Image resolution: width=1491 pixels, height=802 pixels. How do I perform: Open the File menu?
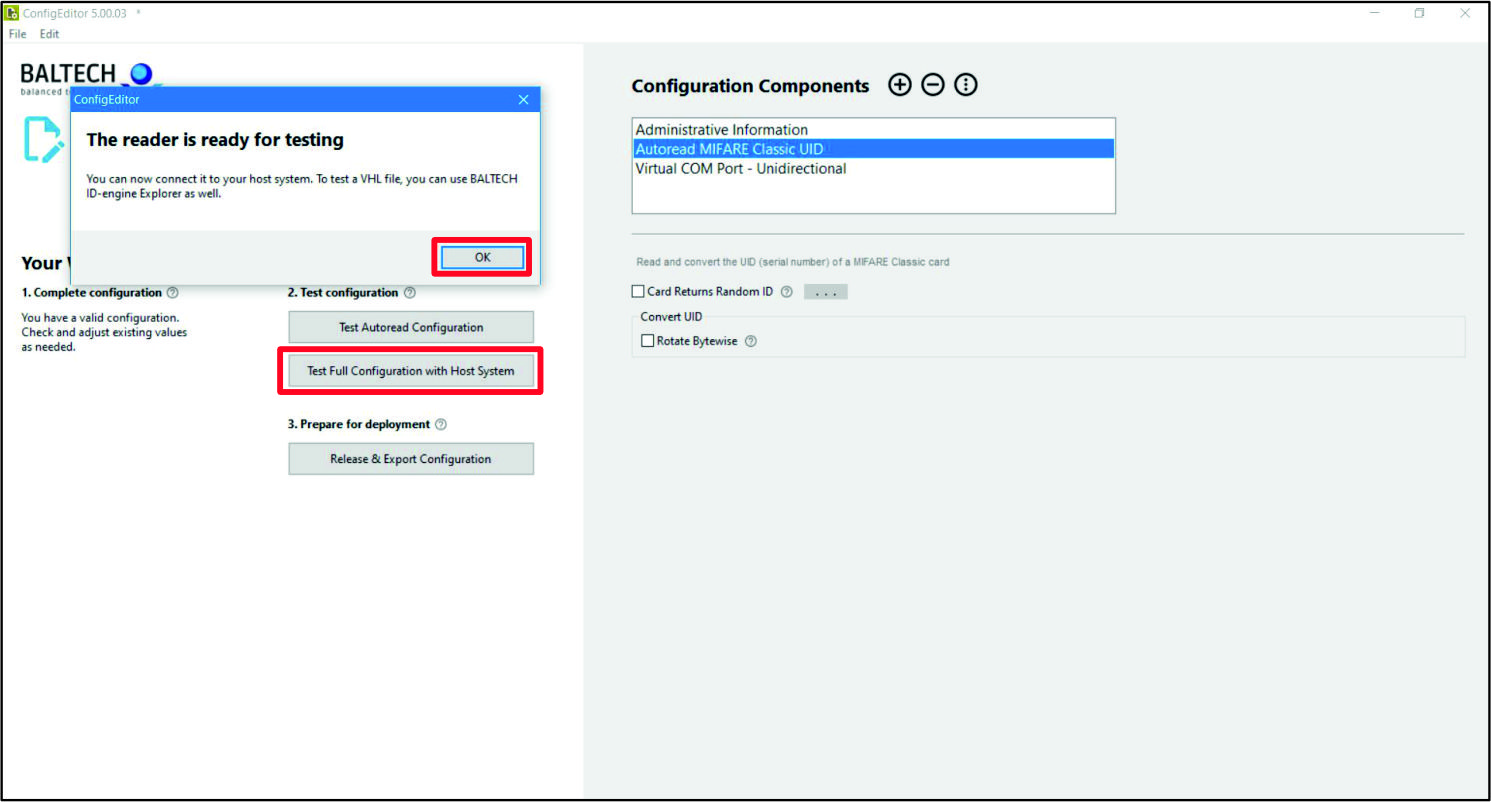point(18,34)
